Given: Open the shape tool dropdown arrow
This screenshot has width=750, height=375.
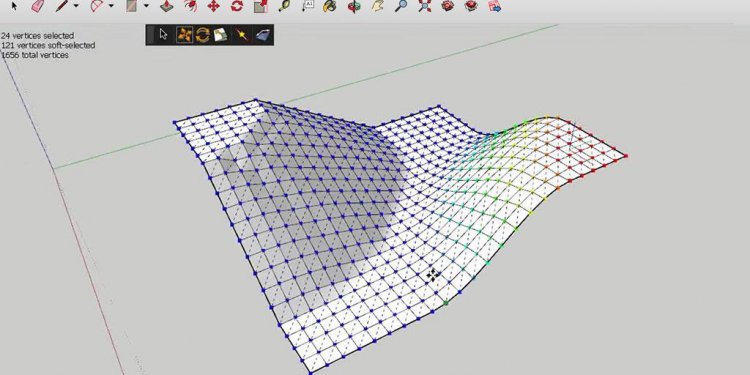Looking at the screenshot, I should pyautogui.click(x=146, y=6).
